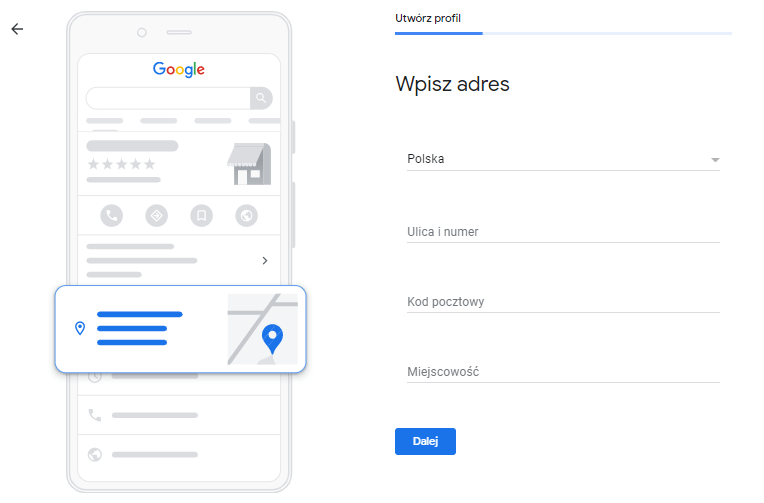Click the blue progress bar
Viewport: 764px width, 503px height.
438,33
